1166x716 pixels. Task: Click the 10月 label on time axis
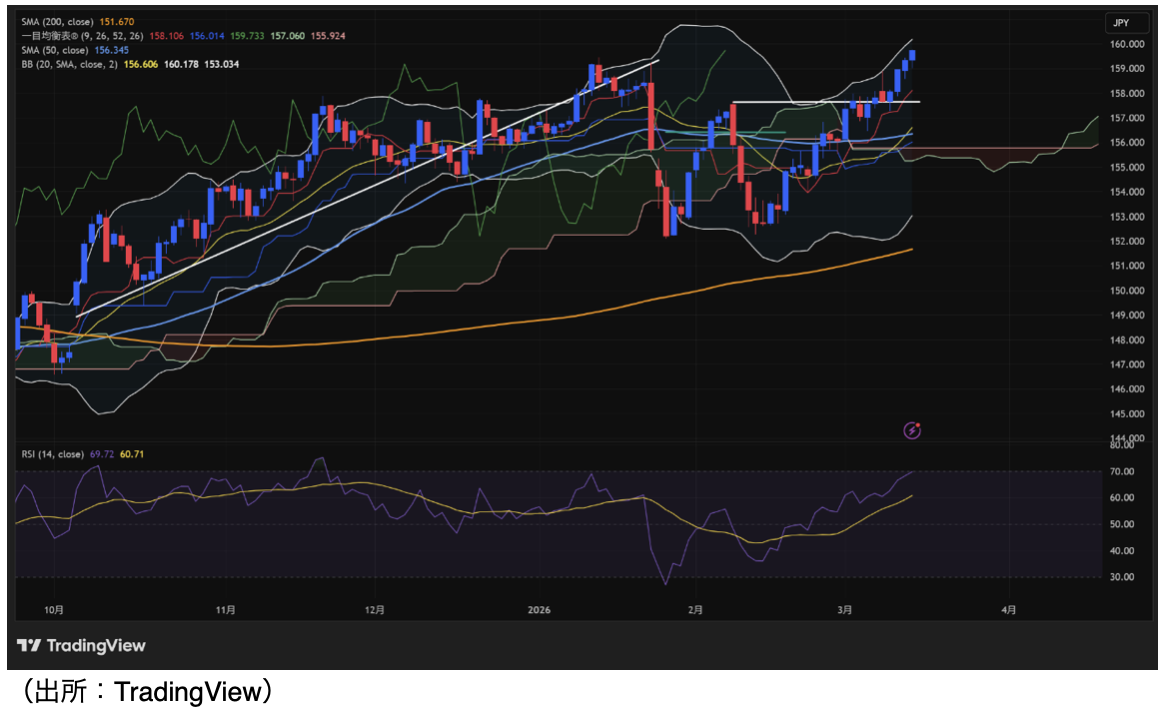[55, 609]
